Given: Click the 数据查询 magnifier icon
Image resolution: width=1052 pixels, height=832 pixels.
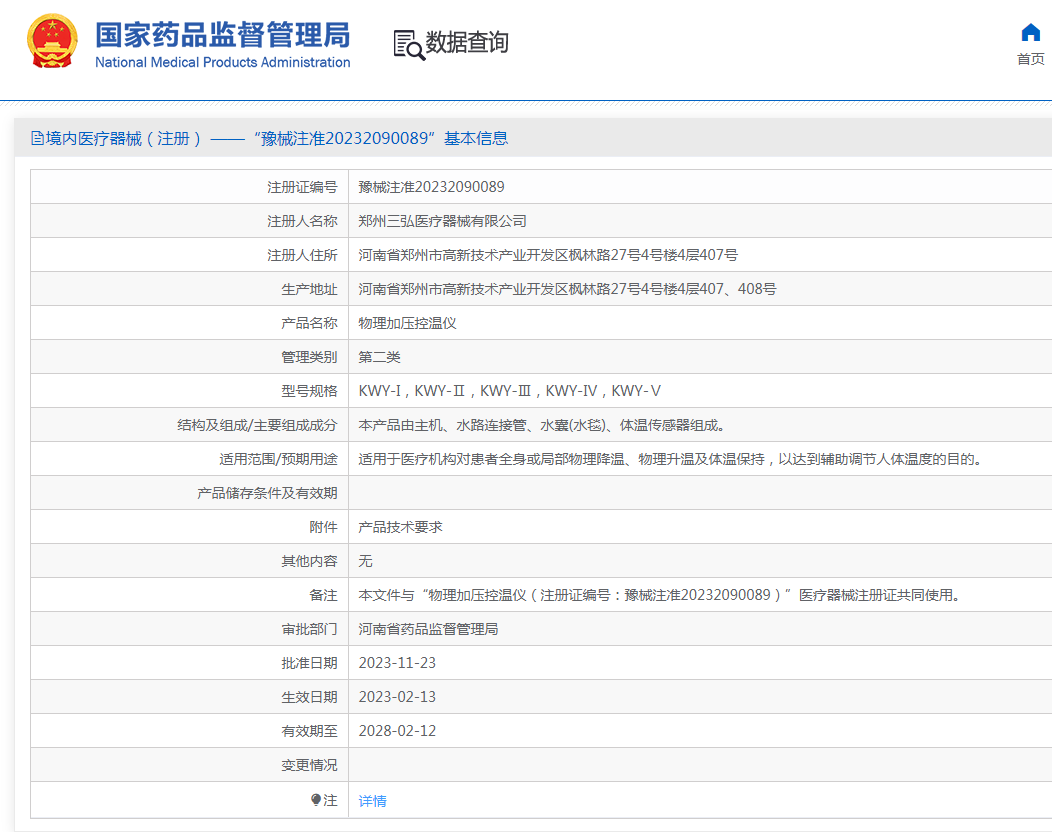Looking at the screenshot, I should [x=406, y=43].
